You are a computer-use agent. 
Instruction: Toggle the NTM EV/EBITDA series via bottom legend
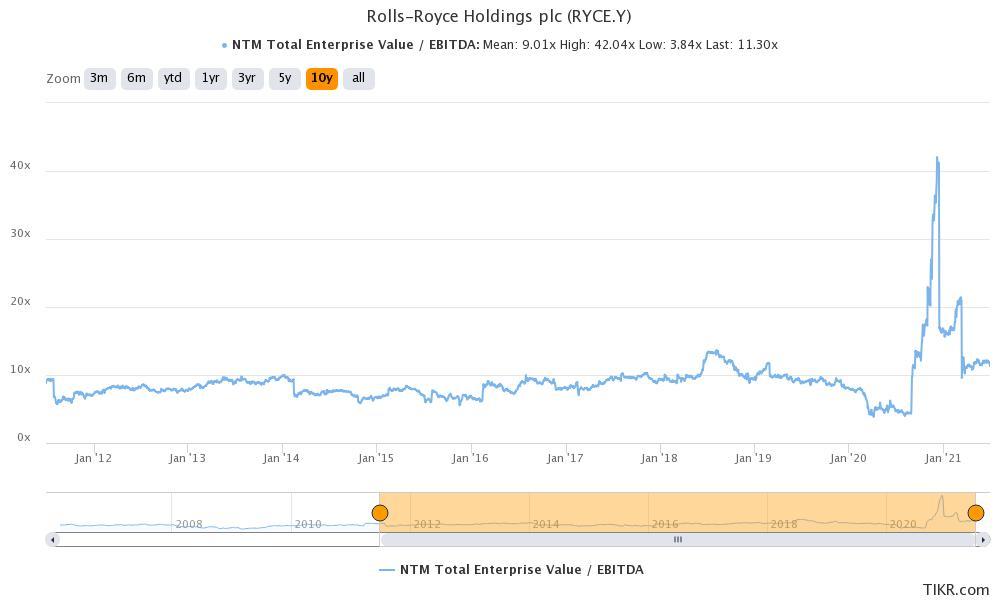tap(522, 569)
